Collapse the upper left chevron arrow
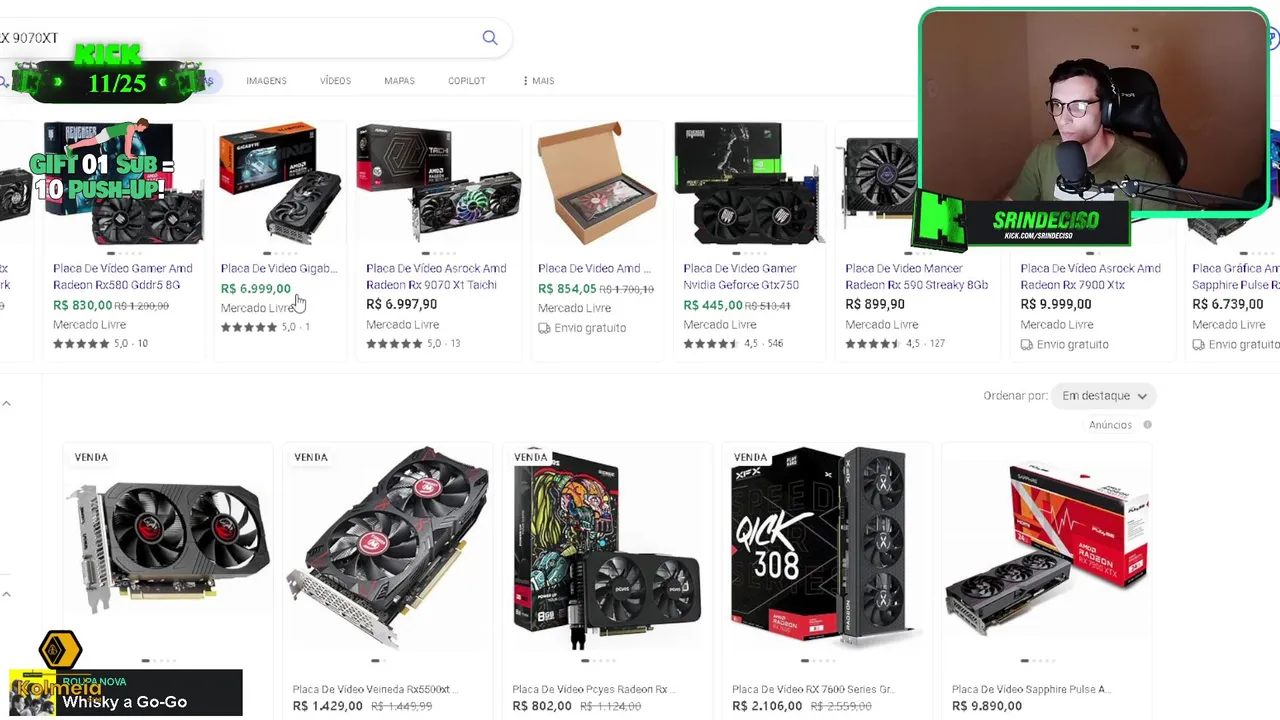Image resolution: width=1280 pixels, height=720 pixels. (x=6, y=403)
